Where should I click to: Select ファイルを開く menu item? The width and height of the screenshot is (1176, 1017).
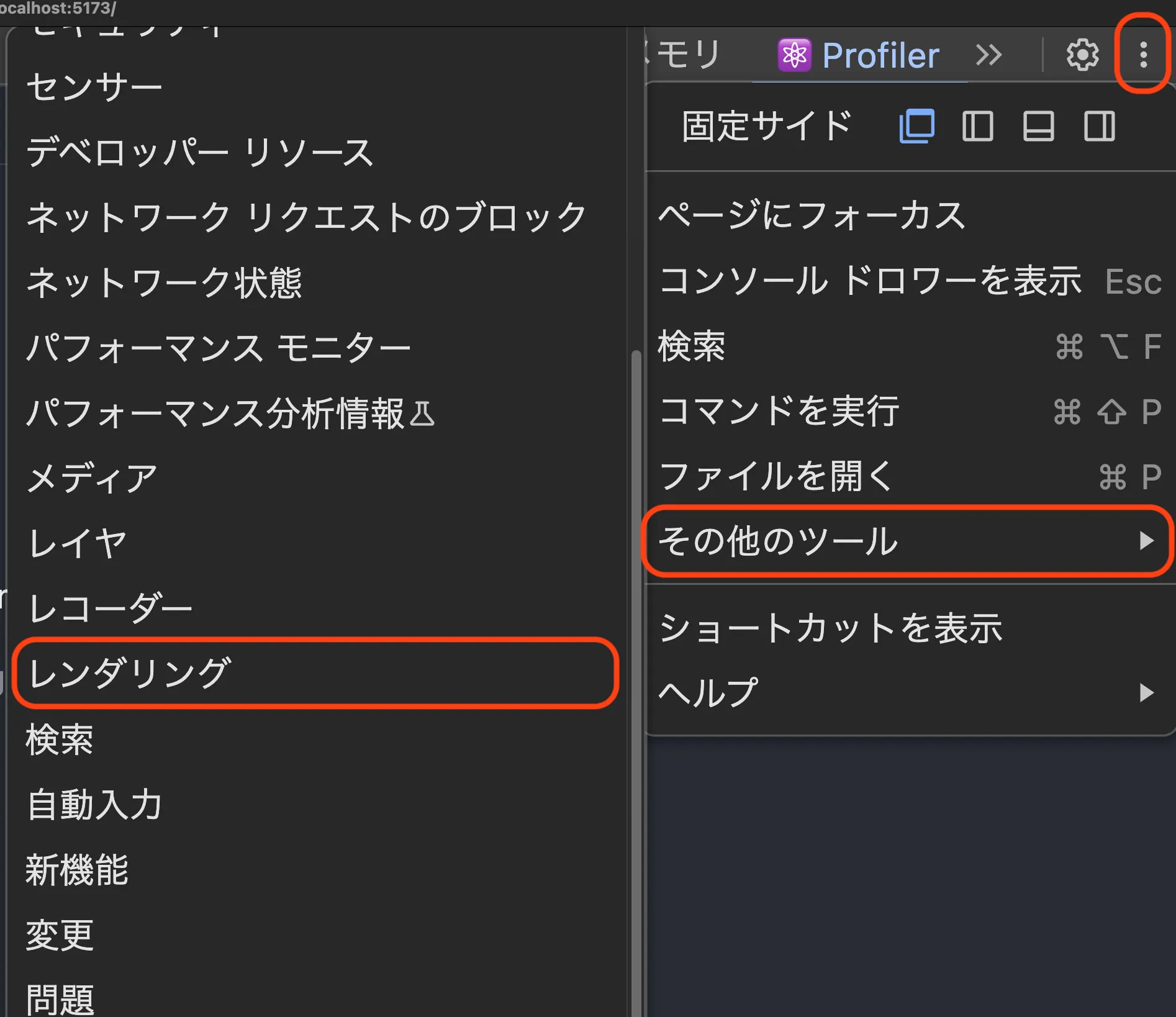point(911,476)
